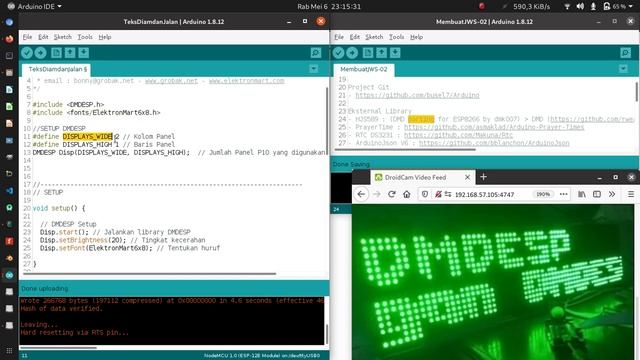Image resolution: width=640 pixels, height=360 pixels.
Task: Open Edit menu in TeksDiamdanJalan window
Action: point(43,37)
